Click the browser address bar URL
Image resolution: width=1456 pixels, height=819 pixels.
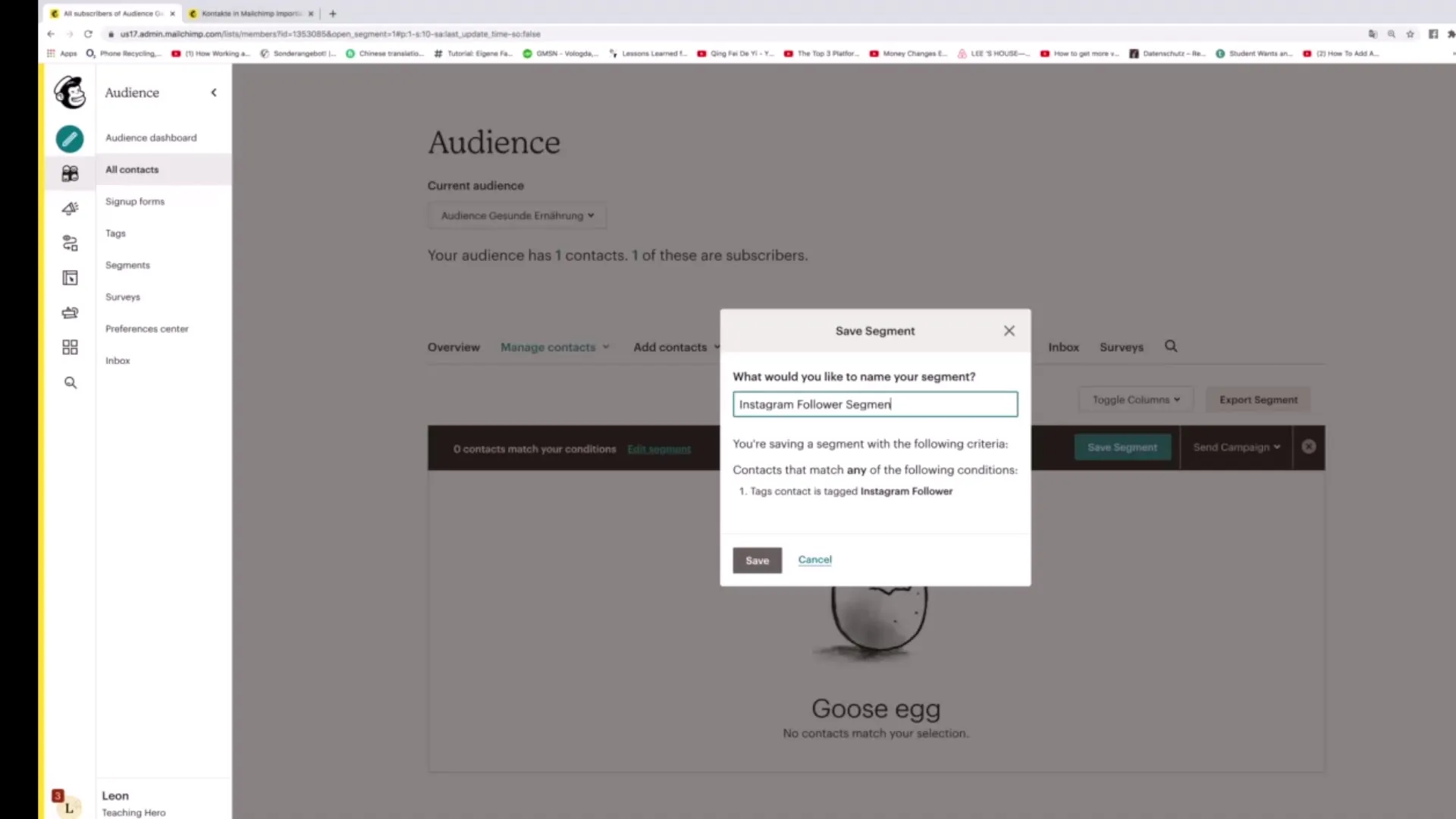coord(330,34)
